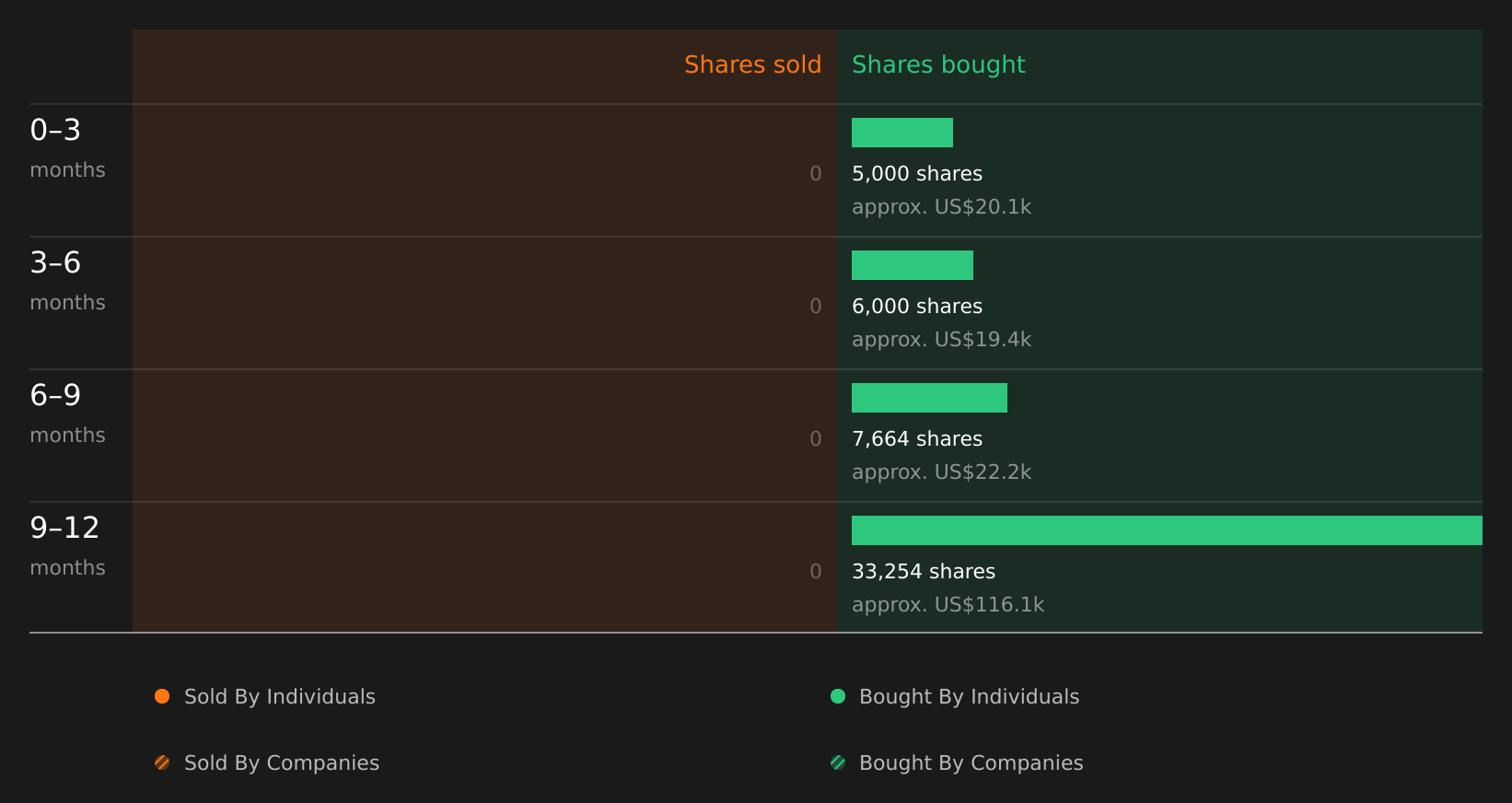This screenshot has width=1512, height=803.
Task: Click the 33,254 shares value
Action: click(924, 572)
